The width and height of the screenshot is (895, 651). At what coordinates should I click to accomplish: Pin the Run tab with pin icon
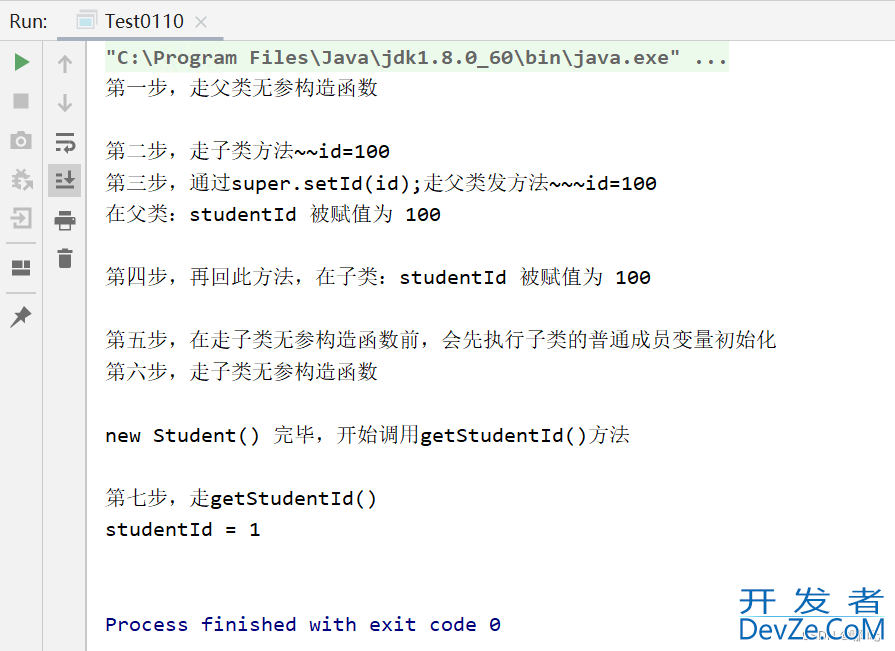(21, 317)
